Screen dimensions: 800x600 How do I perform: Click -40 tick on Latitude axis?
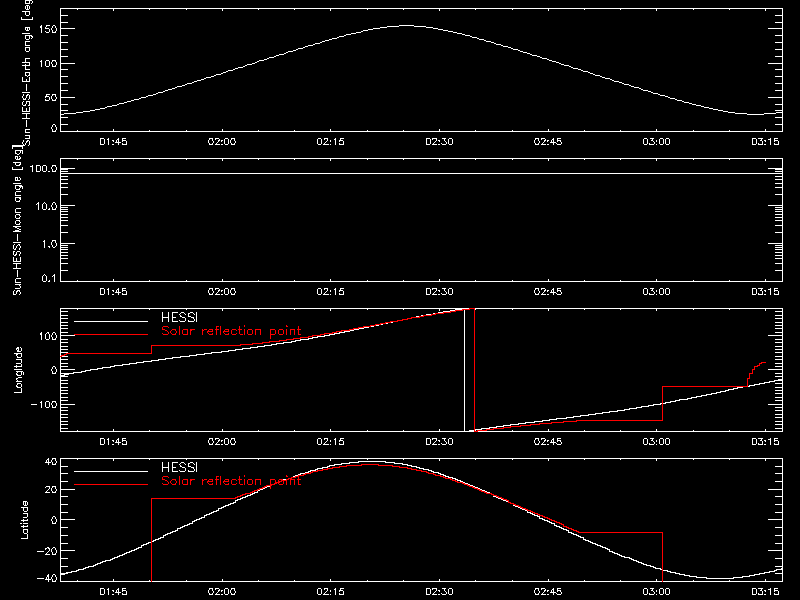point(47,579)
